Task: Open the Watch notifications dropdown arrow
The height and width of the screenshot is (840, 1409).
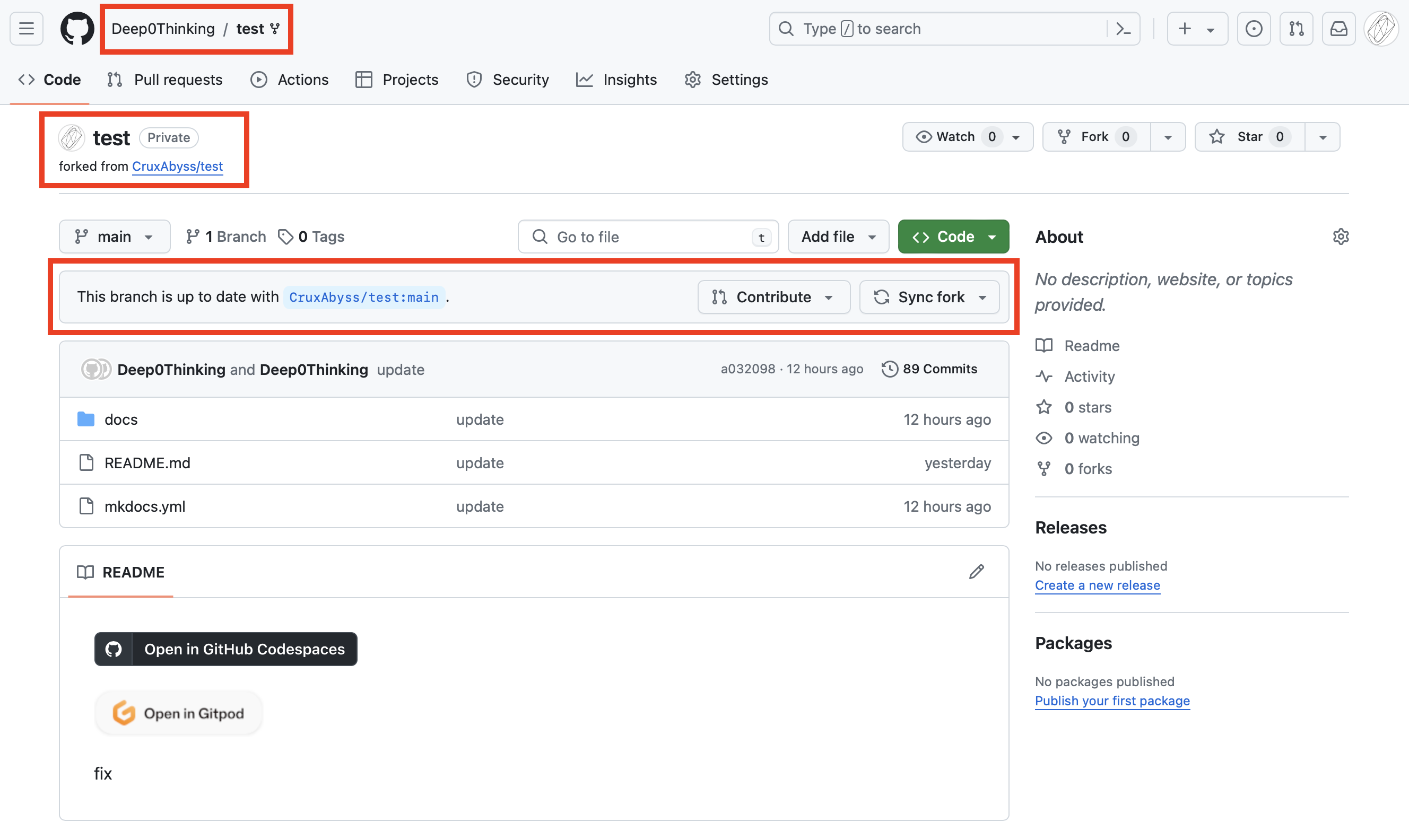Action: tap(1016, 137)
